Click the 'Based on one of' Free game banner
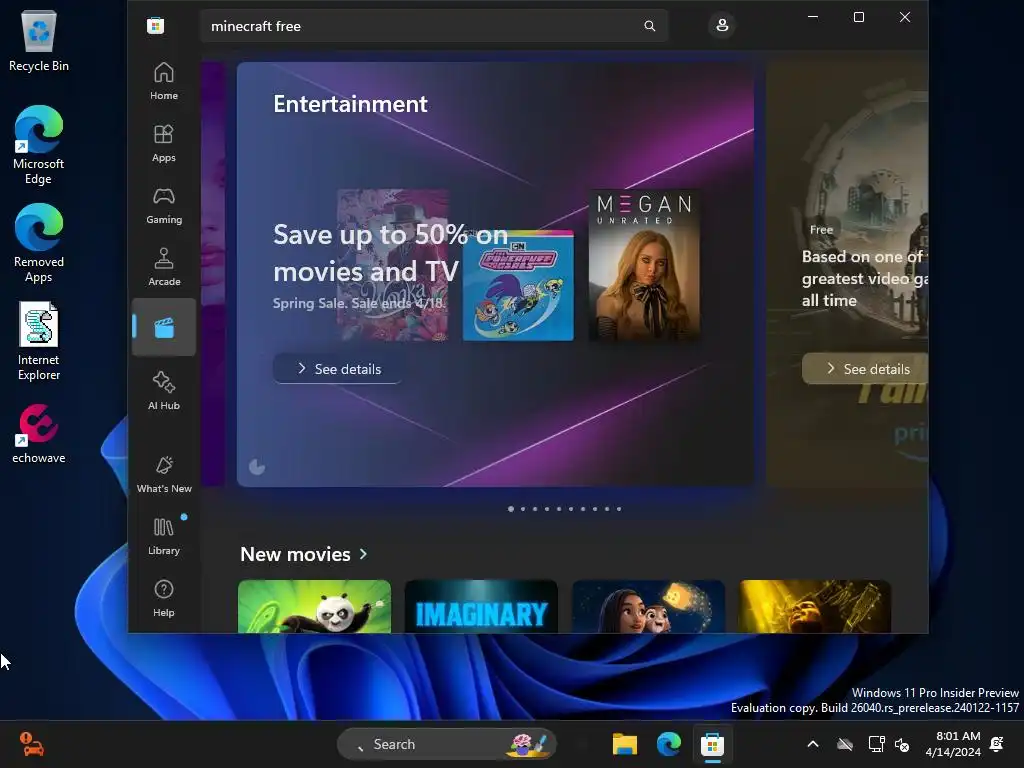1024x768 pixels. click(x=847, y=274)
